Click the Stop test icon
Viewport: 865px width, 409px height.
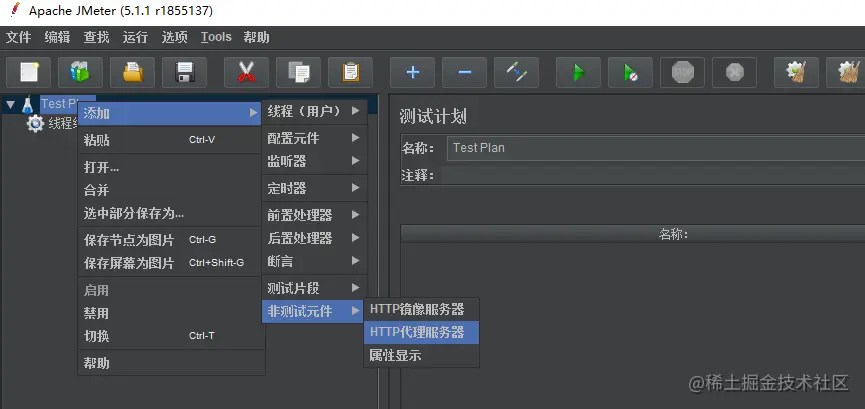[x=682, y=72]
